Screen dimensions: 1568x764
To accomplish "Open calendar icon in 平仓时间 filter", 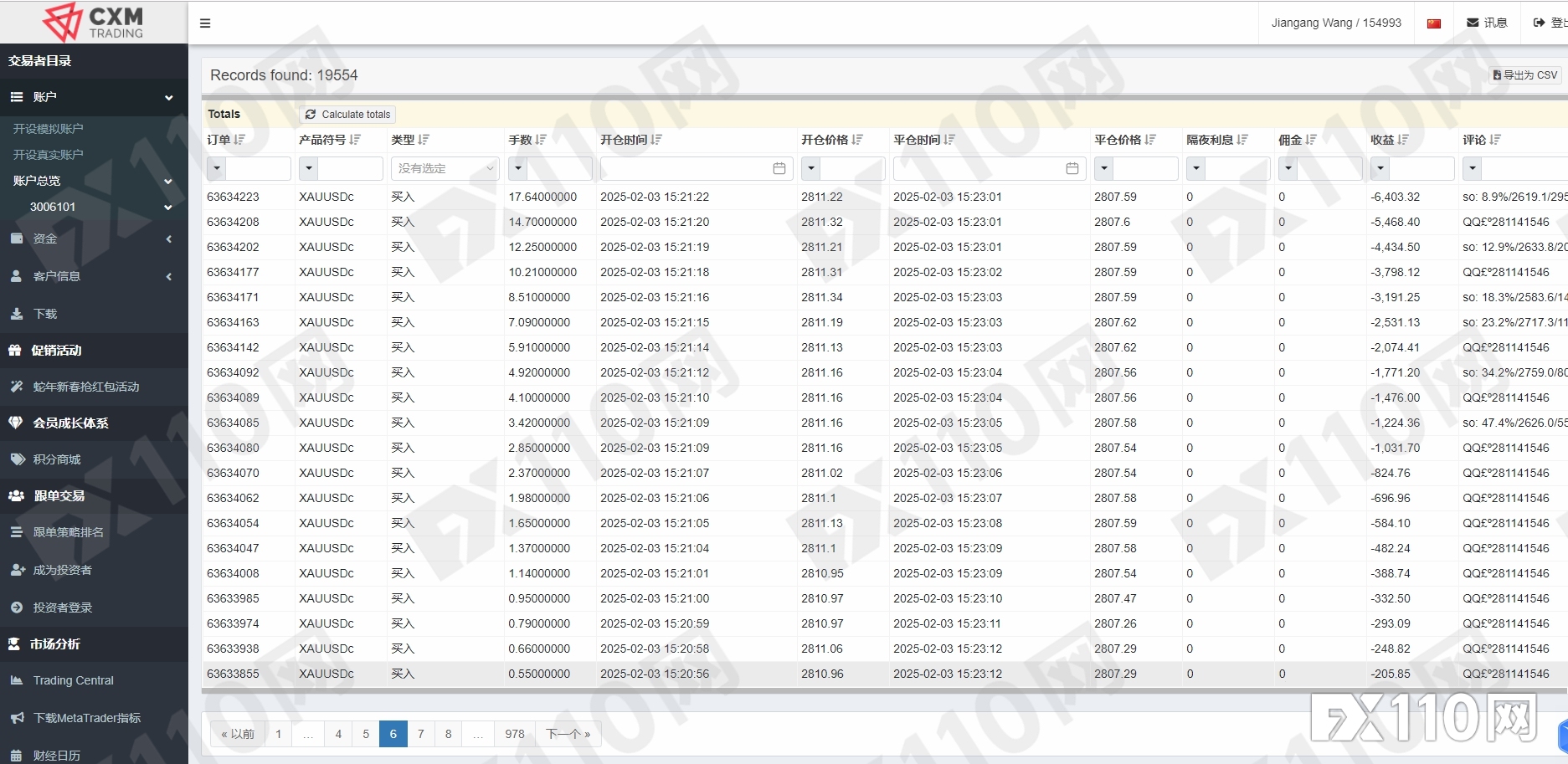I will [x=1072, y=168].
